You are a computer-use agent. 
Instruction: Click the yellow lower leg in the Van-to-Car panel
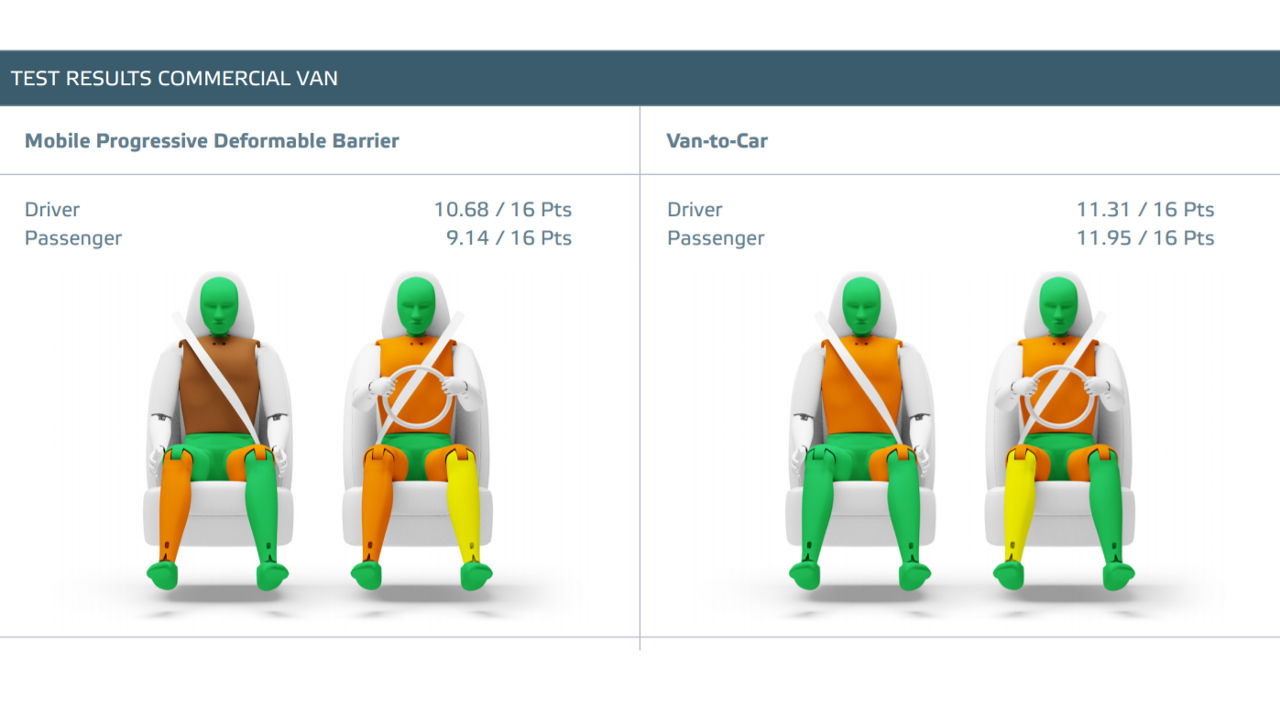(x=1019, y=505)
